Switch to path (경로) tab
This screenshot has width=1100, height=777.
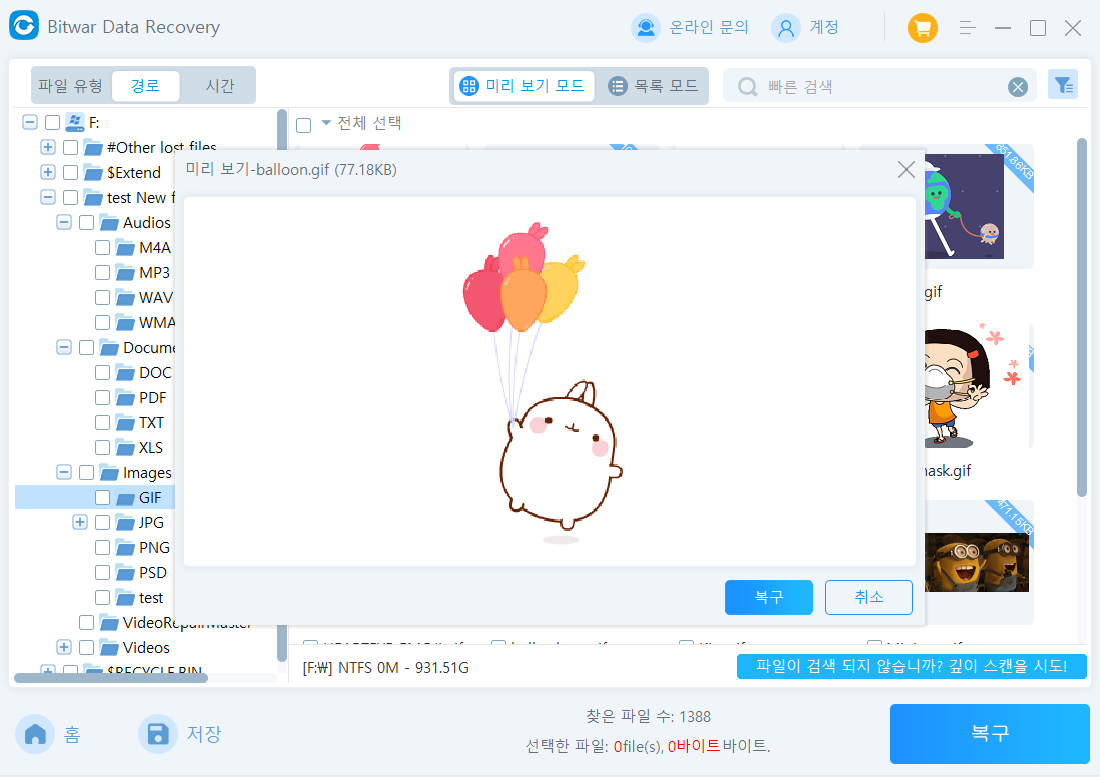pos(145,86)
